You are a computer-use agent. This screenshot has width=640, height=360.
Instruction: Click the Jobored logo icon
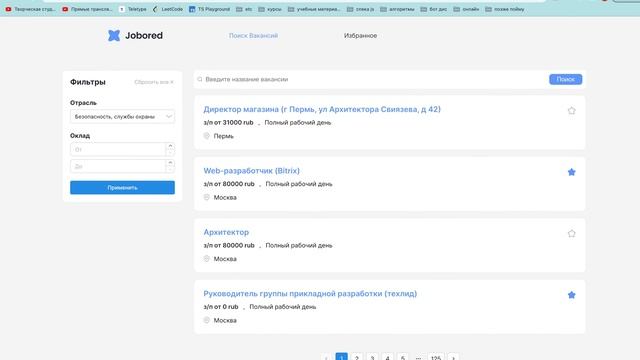(114, 36)
